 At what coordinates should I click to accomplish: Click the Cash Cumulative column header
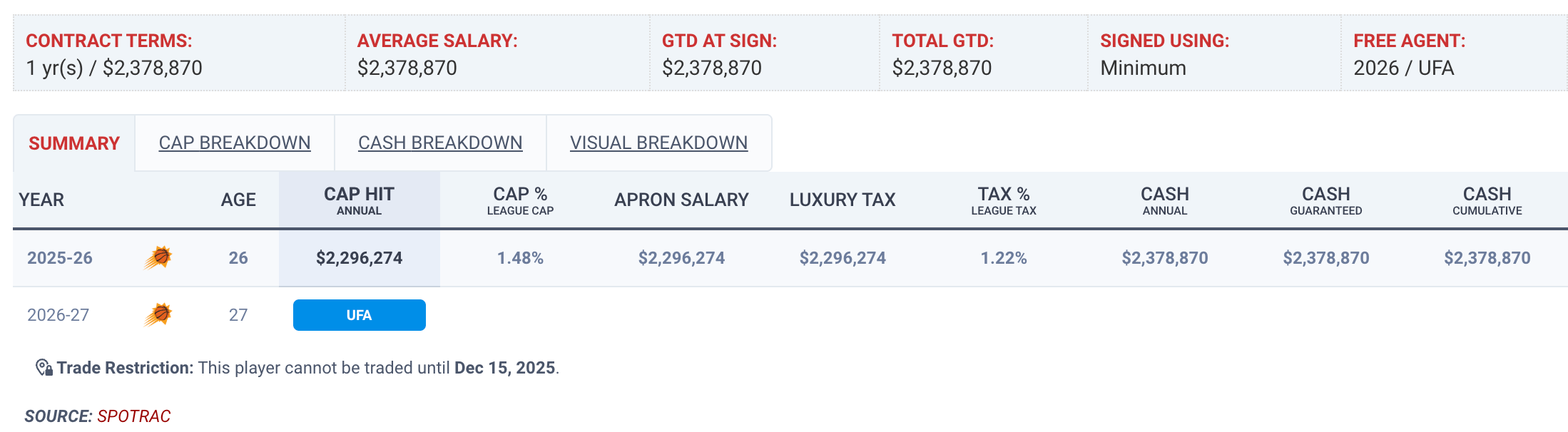(x=1487, y=200)
